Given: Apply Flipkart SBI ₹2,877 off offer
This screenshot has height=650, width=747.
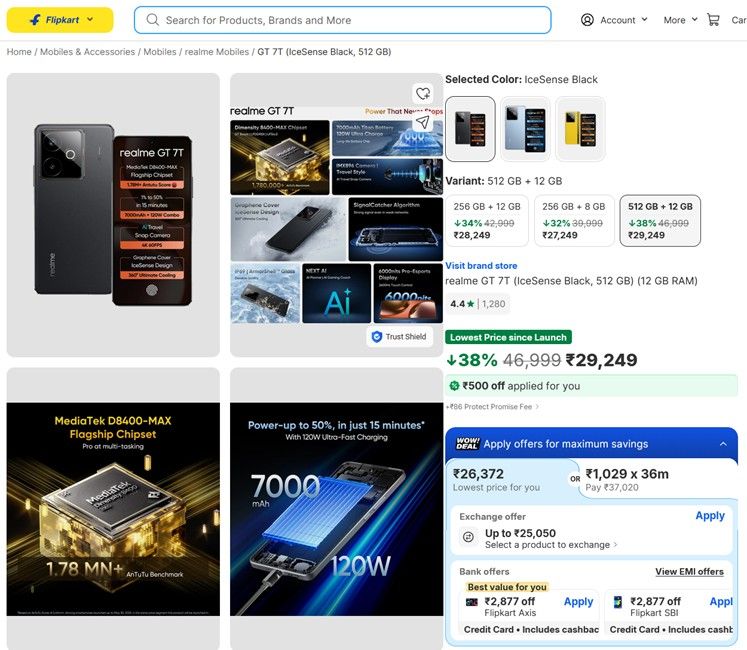Looking at the screenshot, I should tap(721, 602).
